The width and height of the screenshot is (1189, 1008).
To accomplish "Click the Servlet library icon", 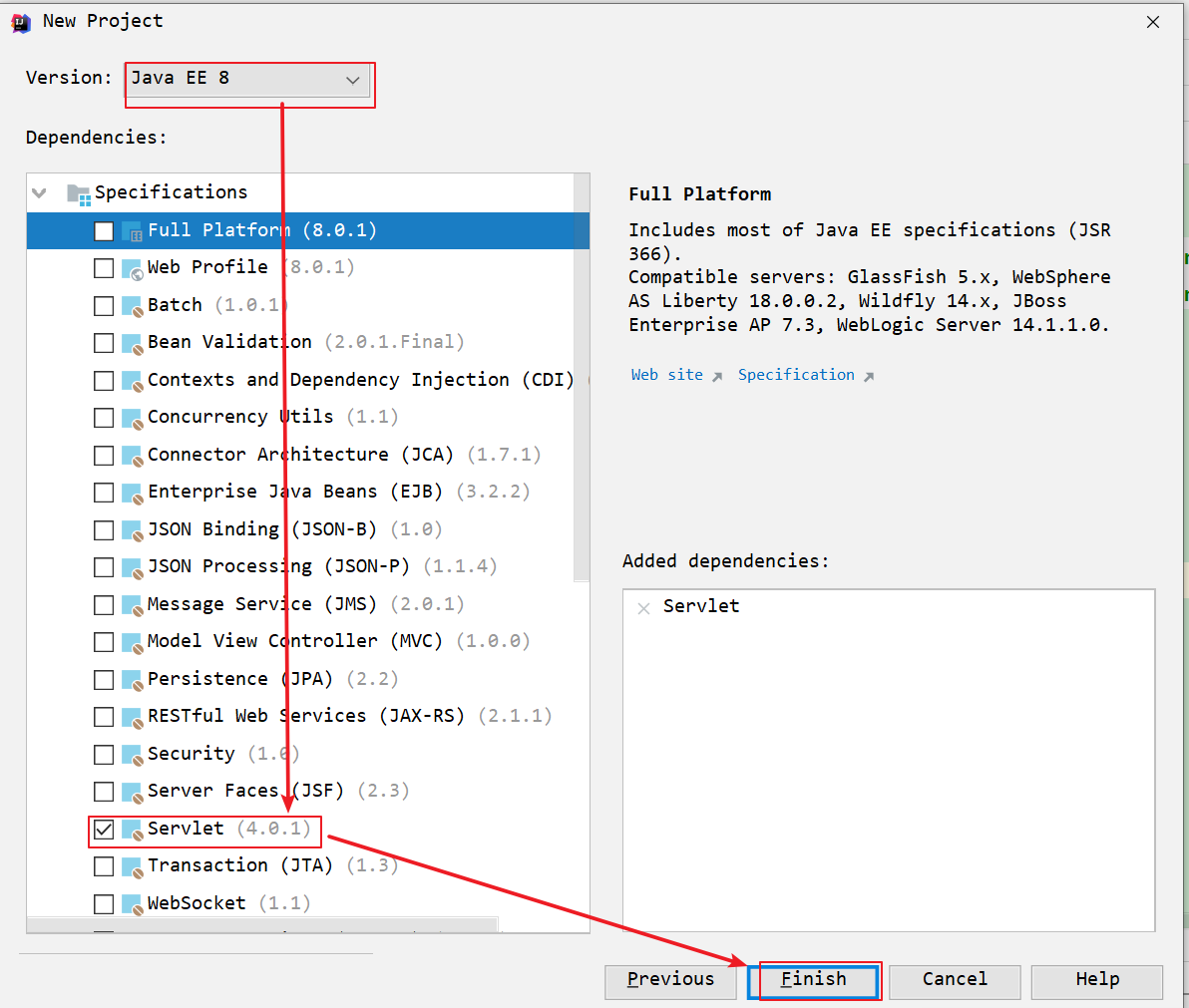I will tap(132, 830).
